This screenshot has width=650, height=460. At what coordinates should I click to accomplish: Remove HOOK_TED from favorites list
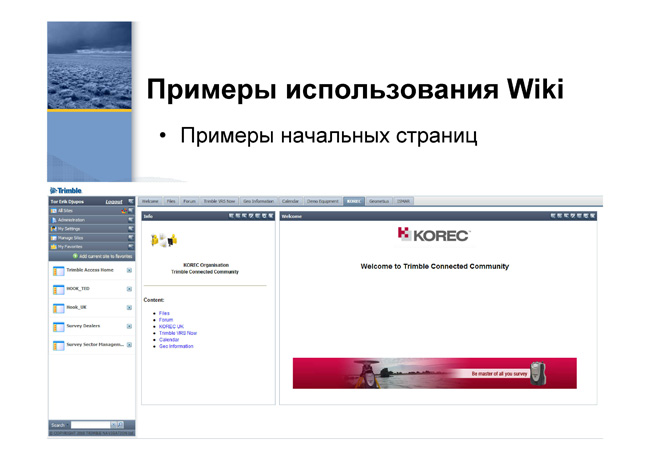coord(129,289)
